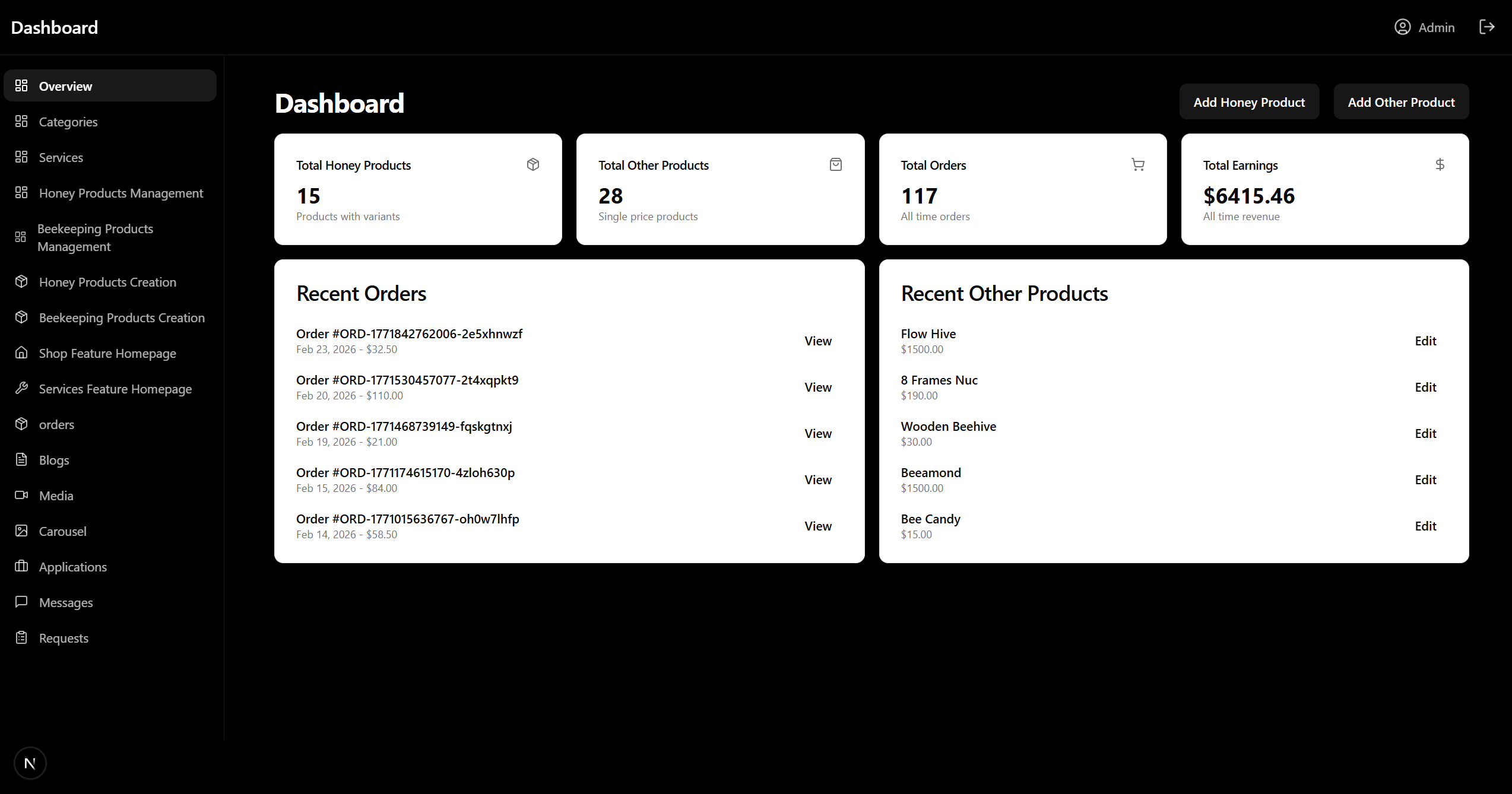Screen dimensions: 1512x794
Task: Click the image icon next to Carousel
Action: [x=21, y=531]
